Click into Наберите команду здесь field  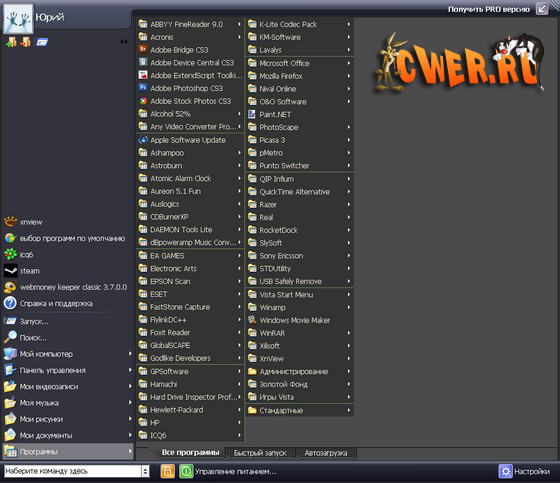point(73,471)
